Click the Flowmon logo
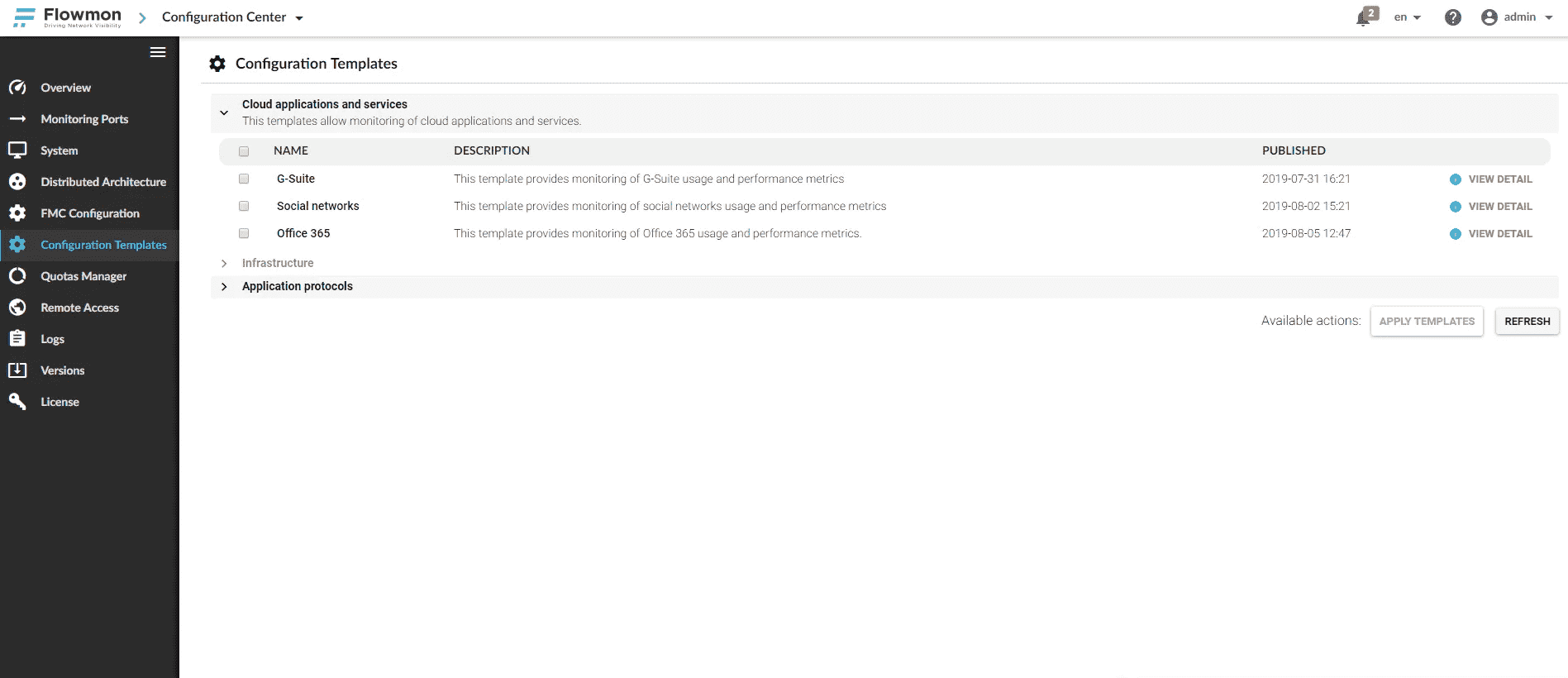Screen dimensions: 1568x678 68,17
